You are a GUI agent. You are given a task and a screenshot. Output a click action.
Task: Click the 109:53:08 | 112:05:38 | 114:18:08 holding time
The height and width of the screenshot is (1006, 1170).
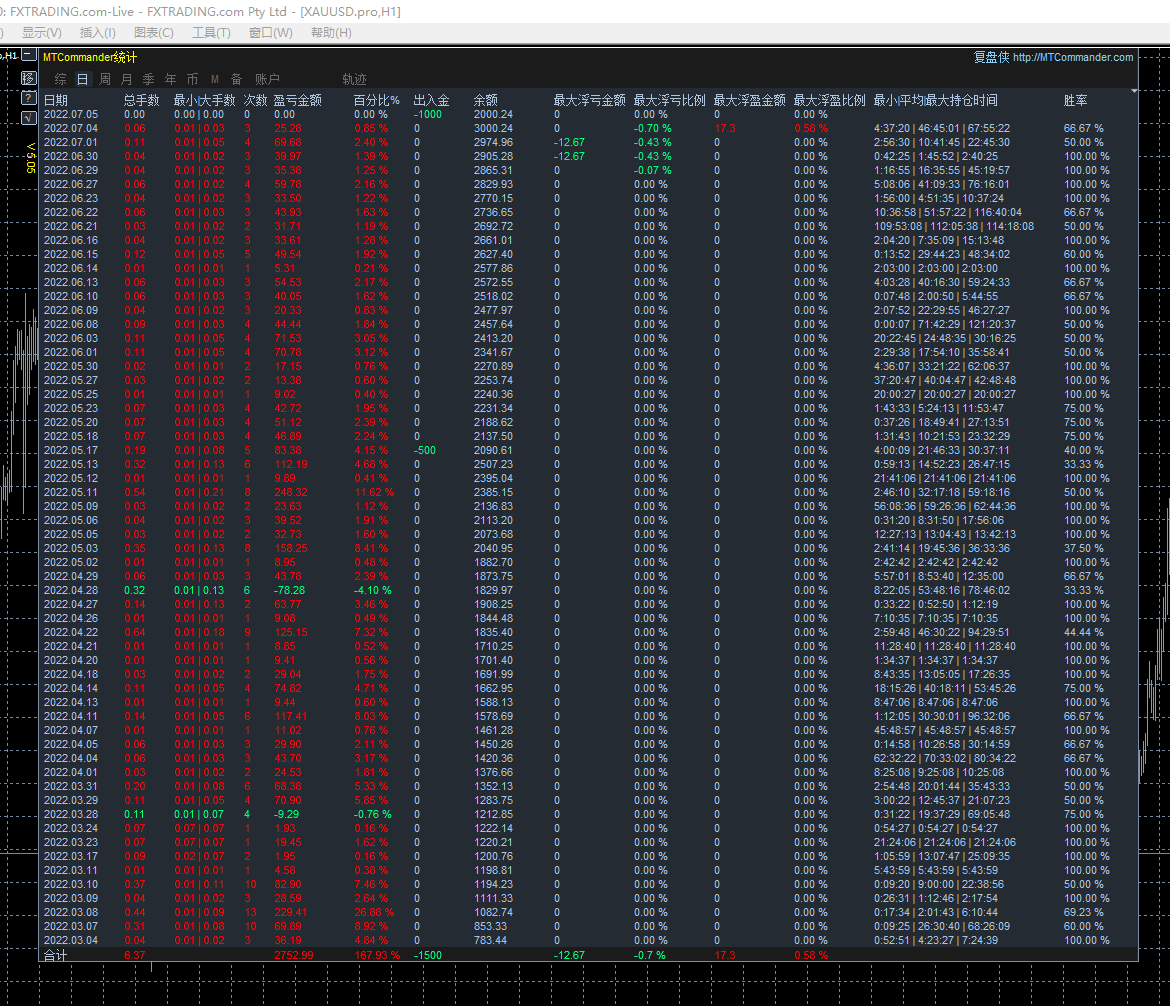954,226
